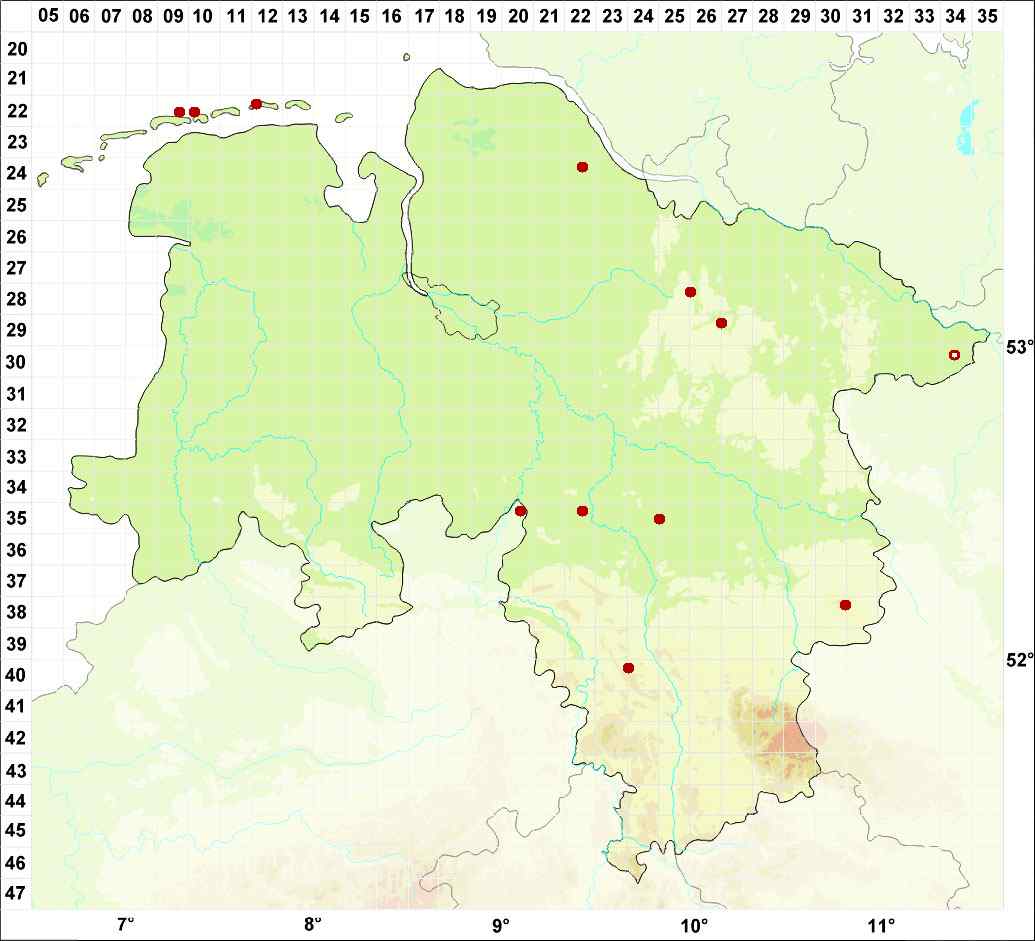
Task: Select the row label 47
Action: pyautogui.click(x=17, y=893)
